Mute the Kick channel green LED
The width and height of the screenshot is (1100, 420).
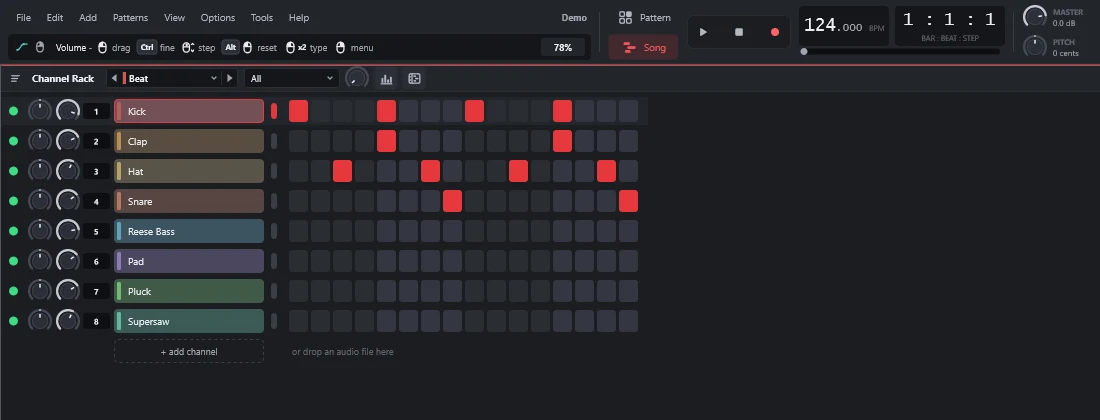click(x=13, y=111)
